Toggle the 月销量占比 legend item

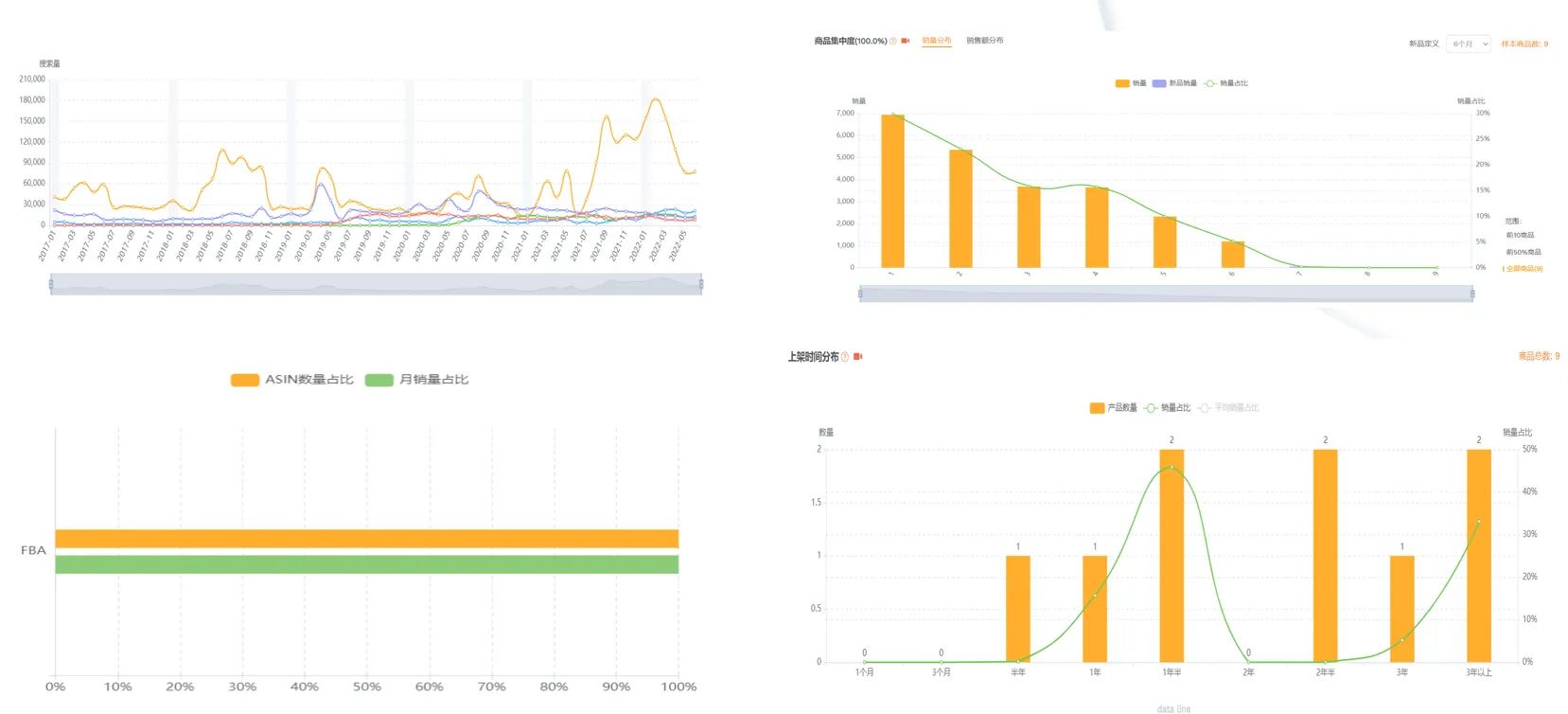(416, 380)
